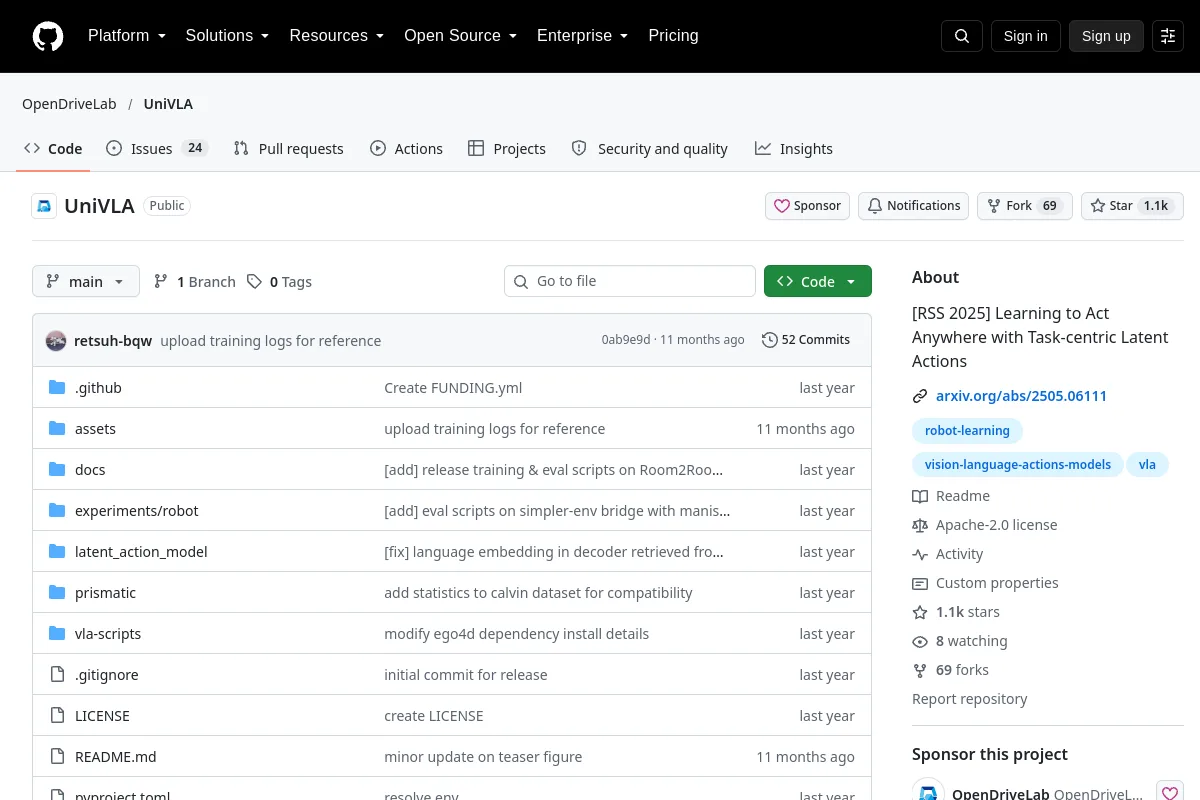
Task: Click the UniVLA repository avatar icon
Action: coord(44,206)
